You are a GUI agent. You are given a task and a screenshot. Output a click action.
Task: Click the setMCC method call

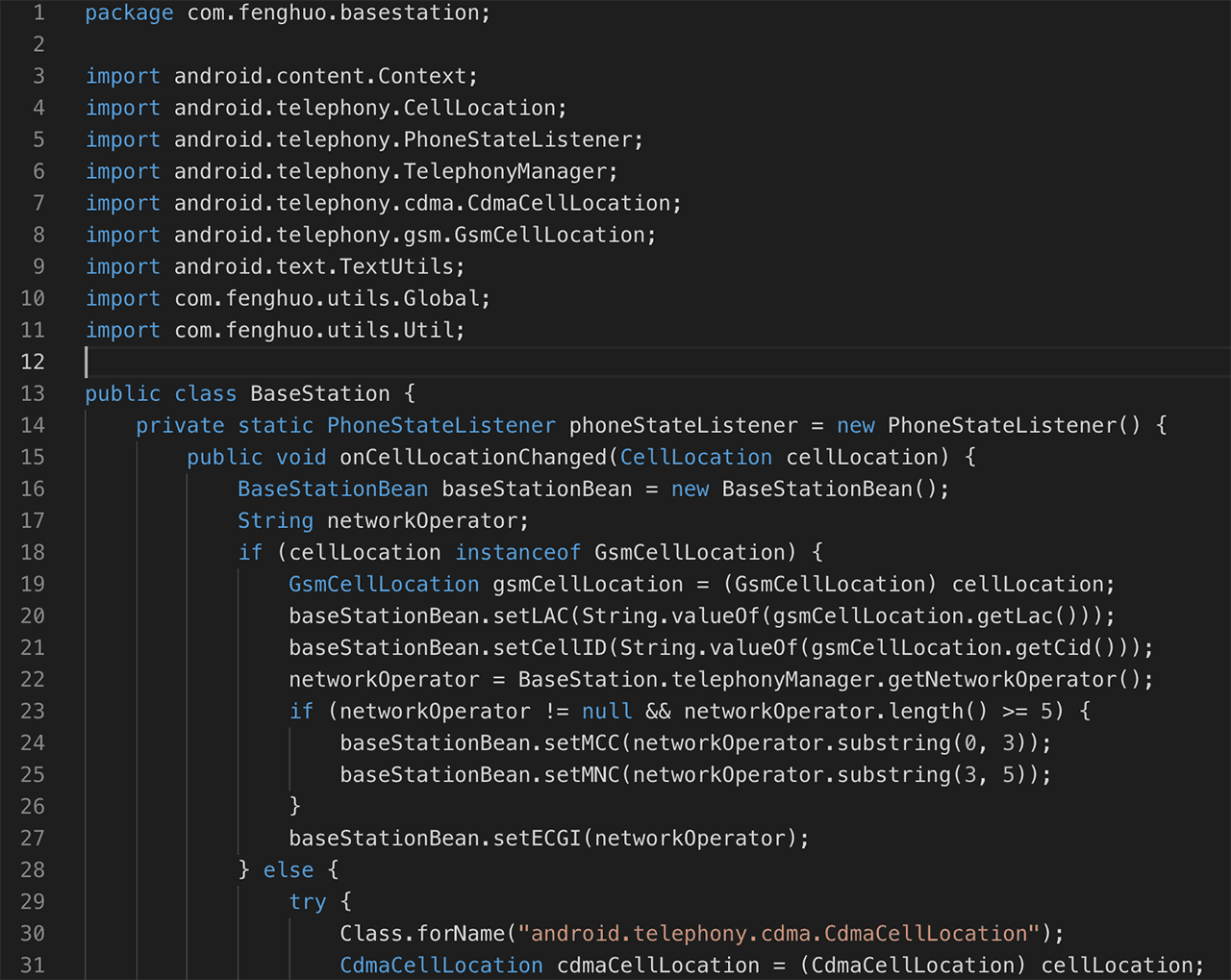(582, 742)
